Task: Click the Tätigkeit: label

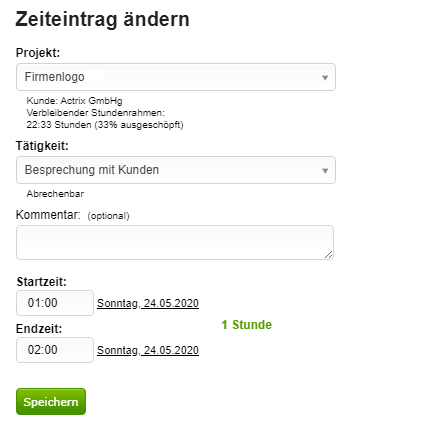Action: [42, 146]
